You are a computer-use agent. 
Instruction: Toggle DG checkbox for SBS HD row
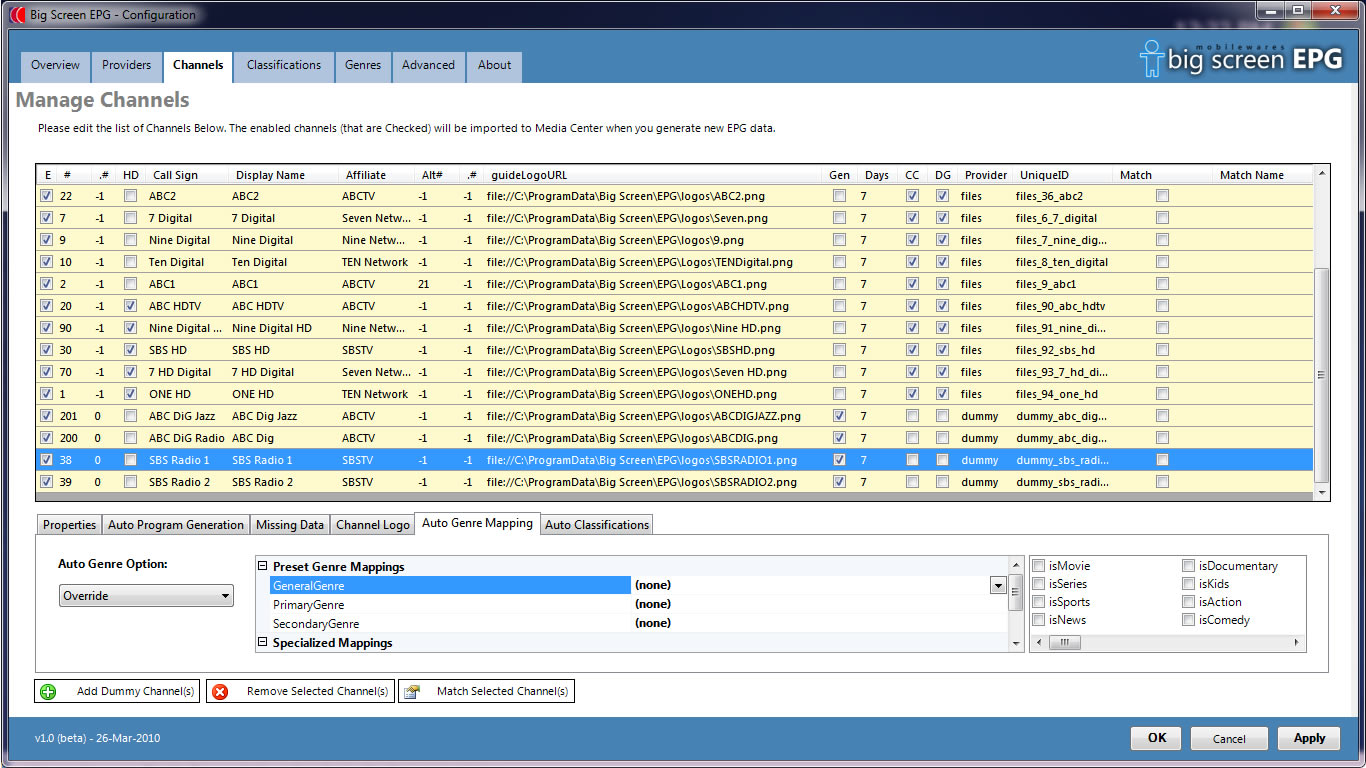pos(942,350)
